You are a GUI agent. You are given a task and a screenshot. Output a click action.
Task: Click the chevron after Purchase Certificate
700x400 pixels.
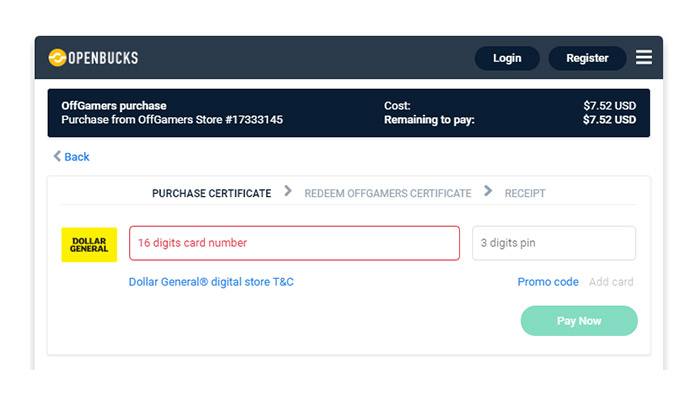(288, 192)
